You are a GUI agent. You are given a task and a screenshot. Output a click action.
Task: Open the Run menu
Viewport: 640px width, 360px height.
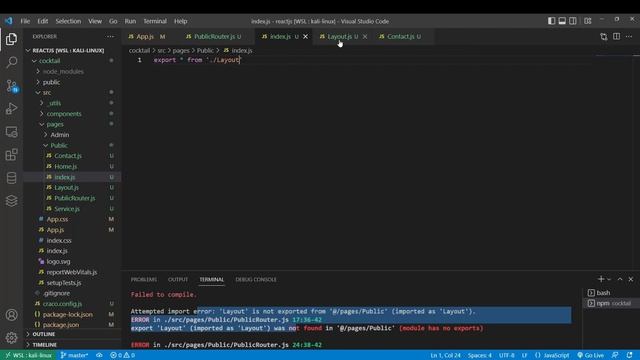pyautogui.click(x=130, y=21)
